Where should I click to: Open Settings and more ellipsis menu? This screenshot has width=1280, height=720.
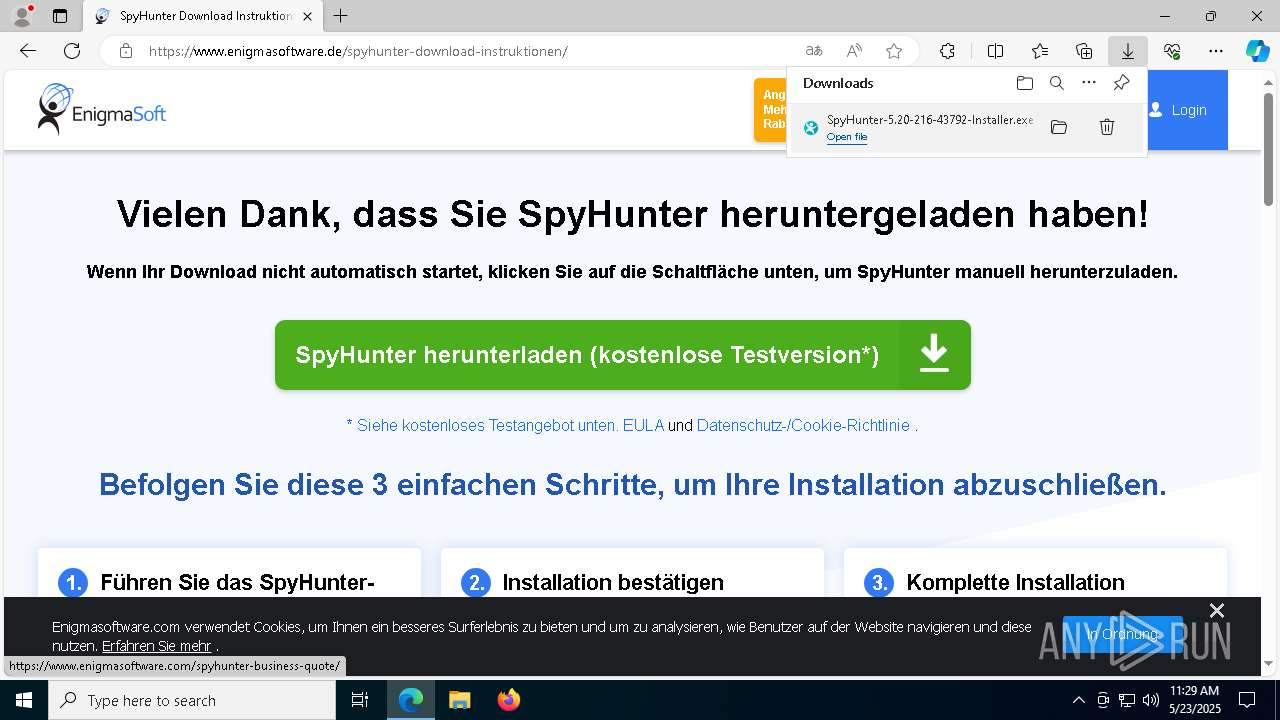pyautogui.click(x=1216, y=51)
